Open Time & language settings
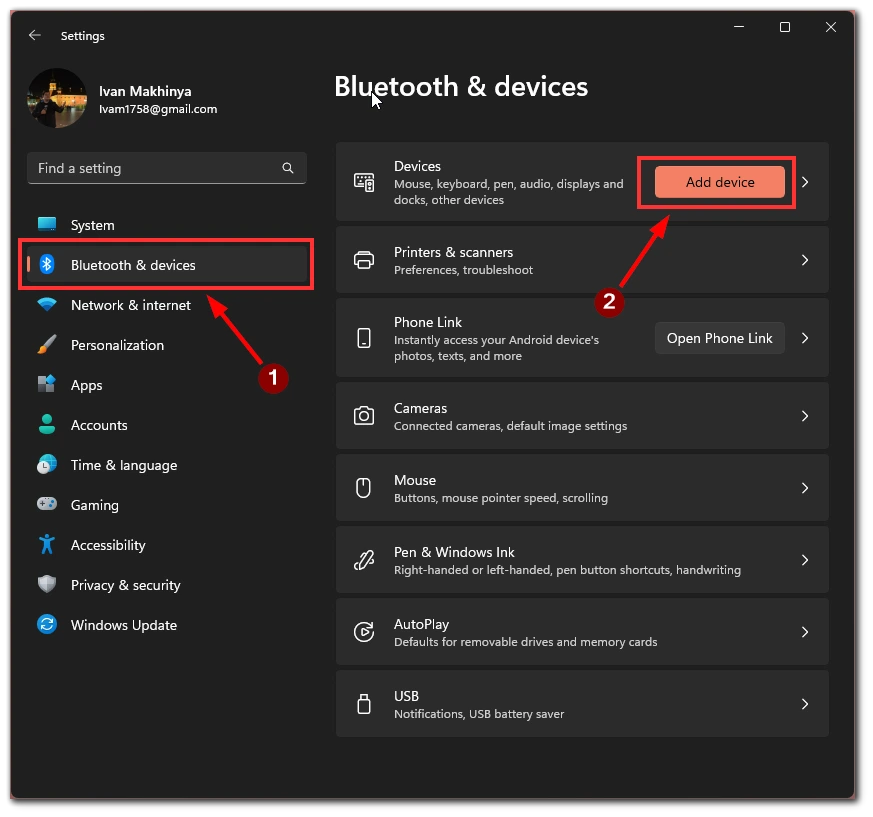873x817 pixels. (167, 465)
